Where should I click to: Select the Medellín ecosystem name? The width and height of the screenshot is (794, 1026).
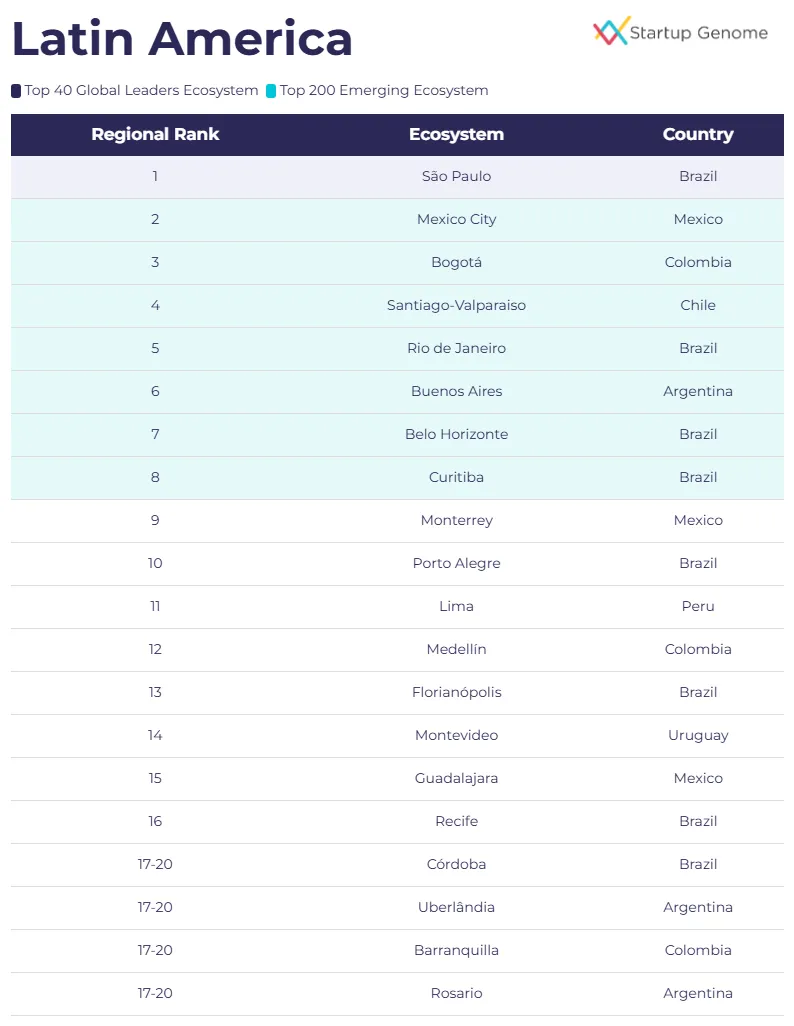(x=456, y=650)
